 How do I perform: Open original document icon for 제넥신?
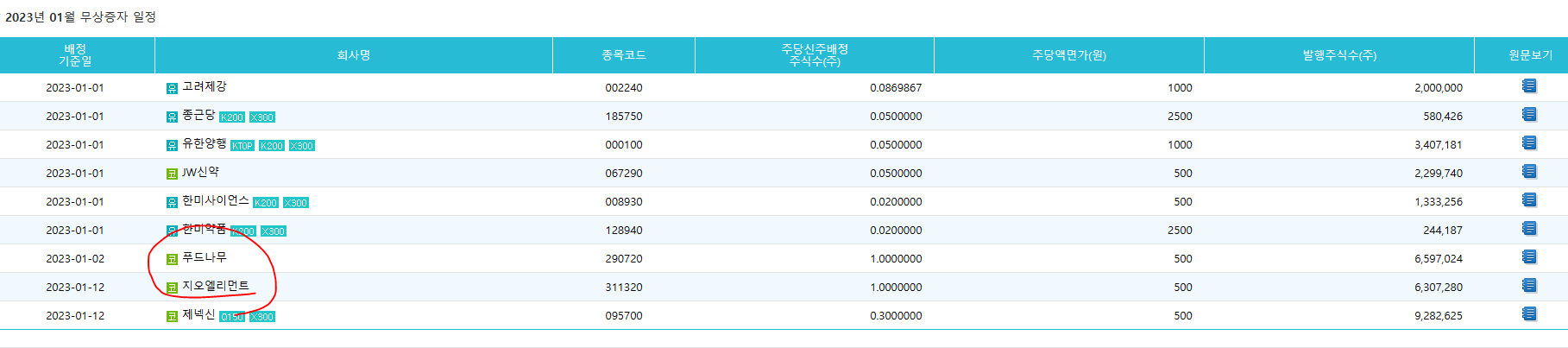pyautogui.click(x=1529, y=314)
